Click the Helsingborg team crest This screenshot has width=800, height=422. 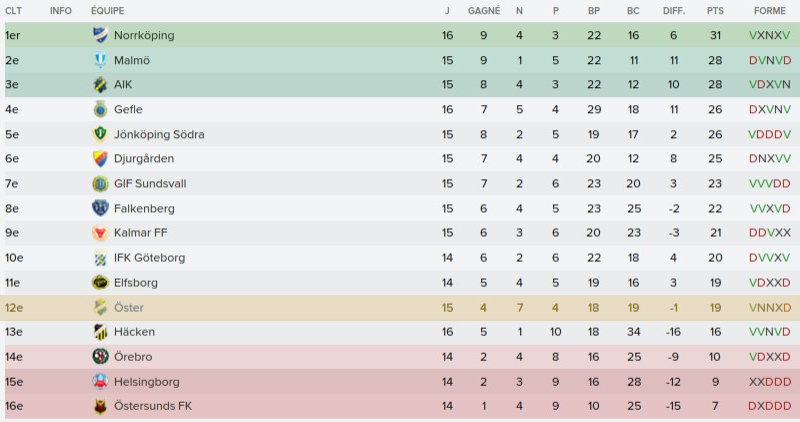(99, 381)
